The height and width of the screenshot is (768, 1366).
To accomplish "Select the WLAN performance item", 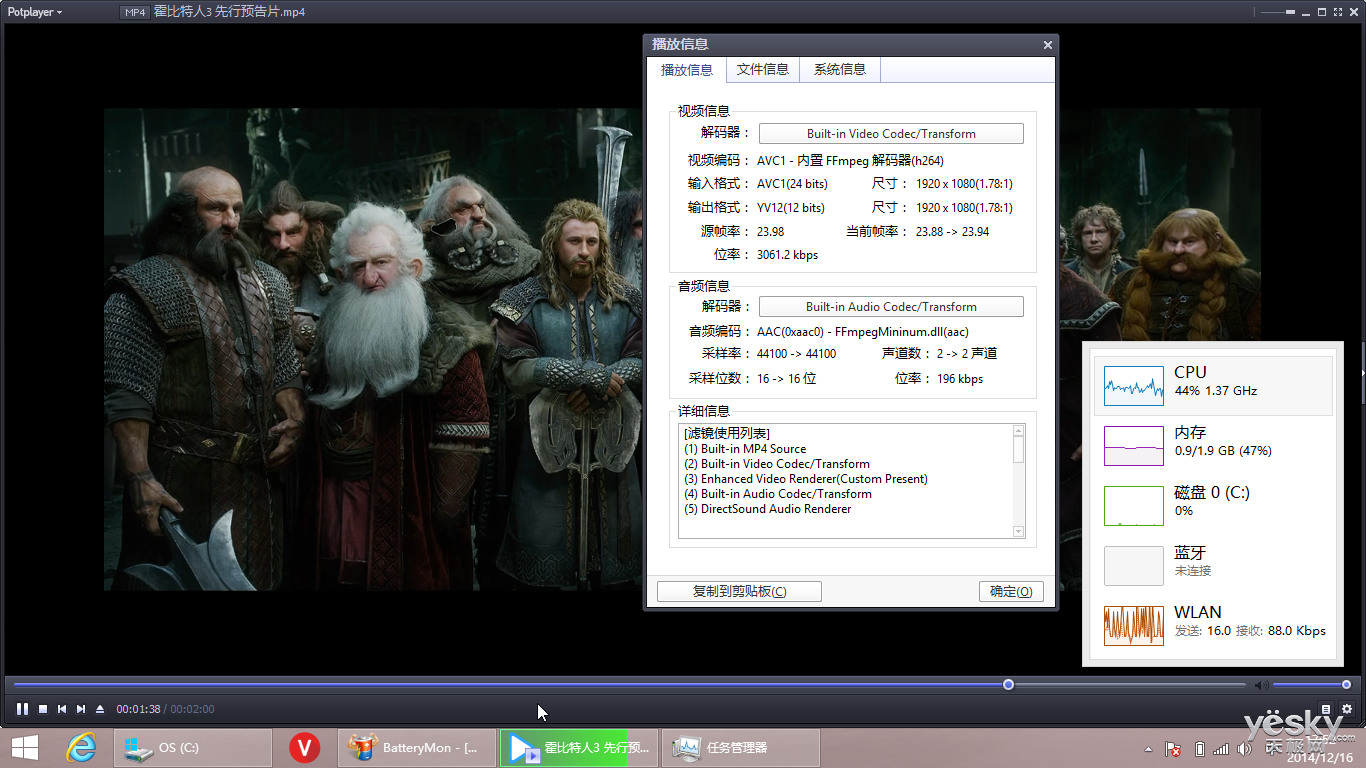I will tap(1213, 625).
